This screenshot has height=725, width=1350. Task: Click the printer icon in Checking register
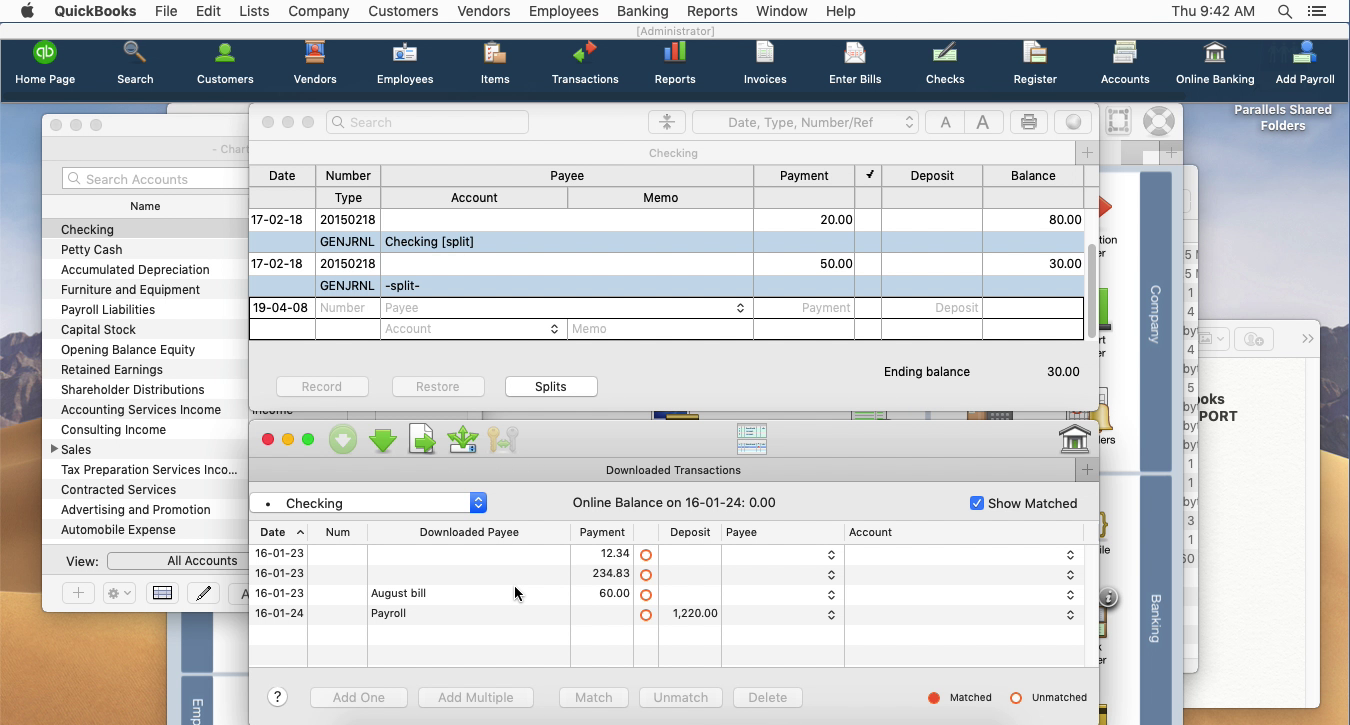tap(1028, 122)
